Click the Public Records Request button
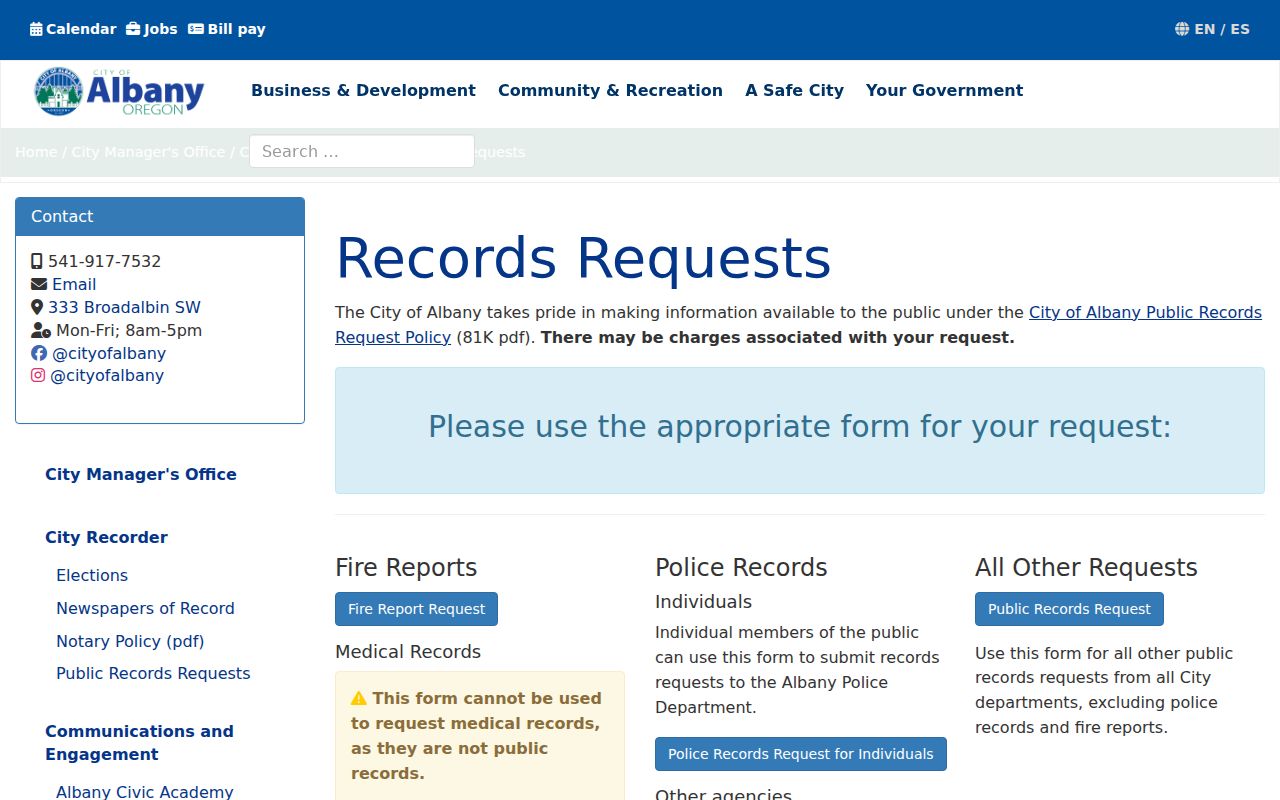Screen dimensions: 1280x800 coord(1069,609)
